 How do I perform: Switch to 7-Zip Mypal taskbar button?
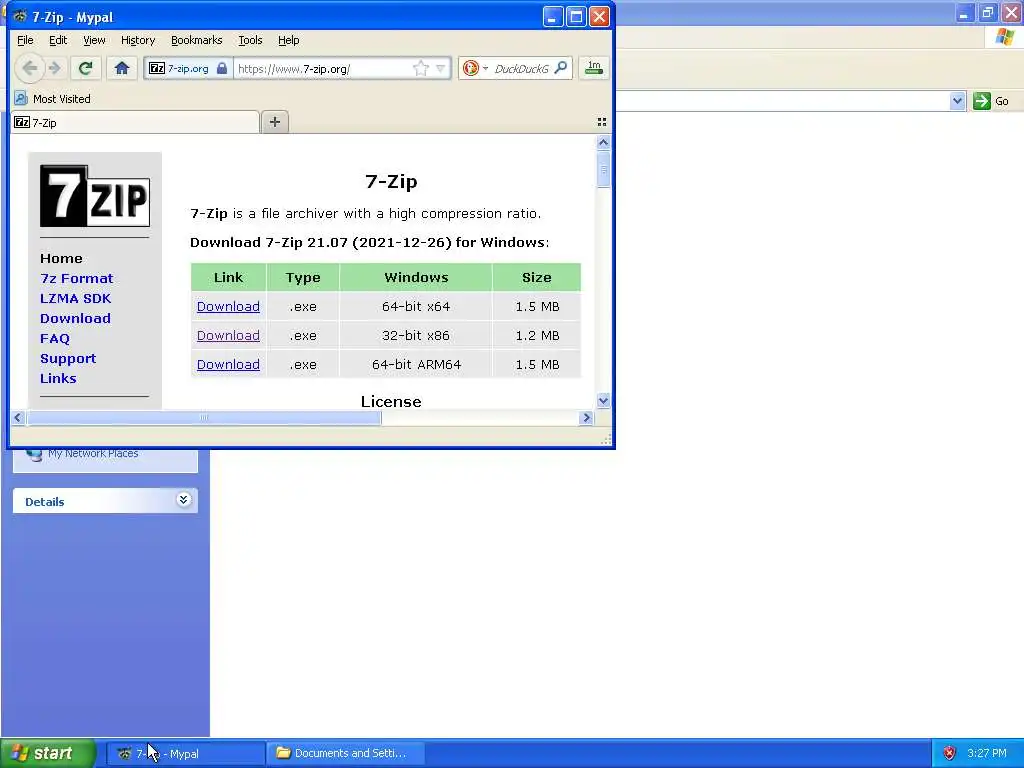point(185,754)
